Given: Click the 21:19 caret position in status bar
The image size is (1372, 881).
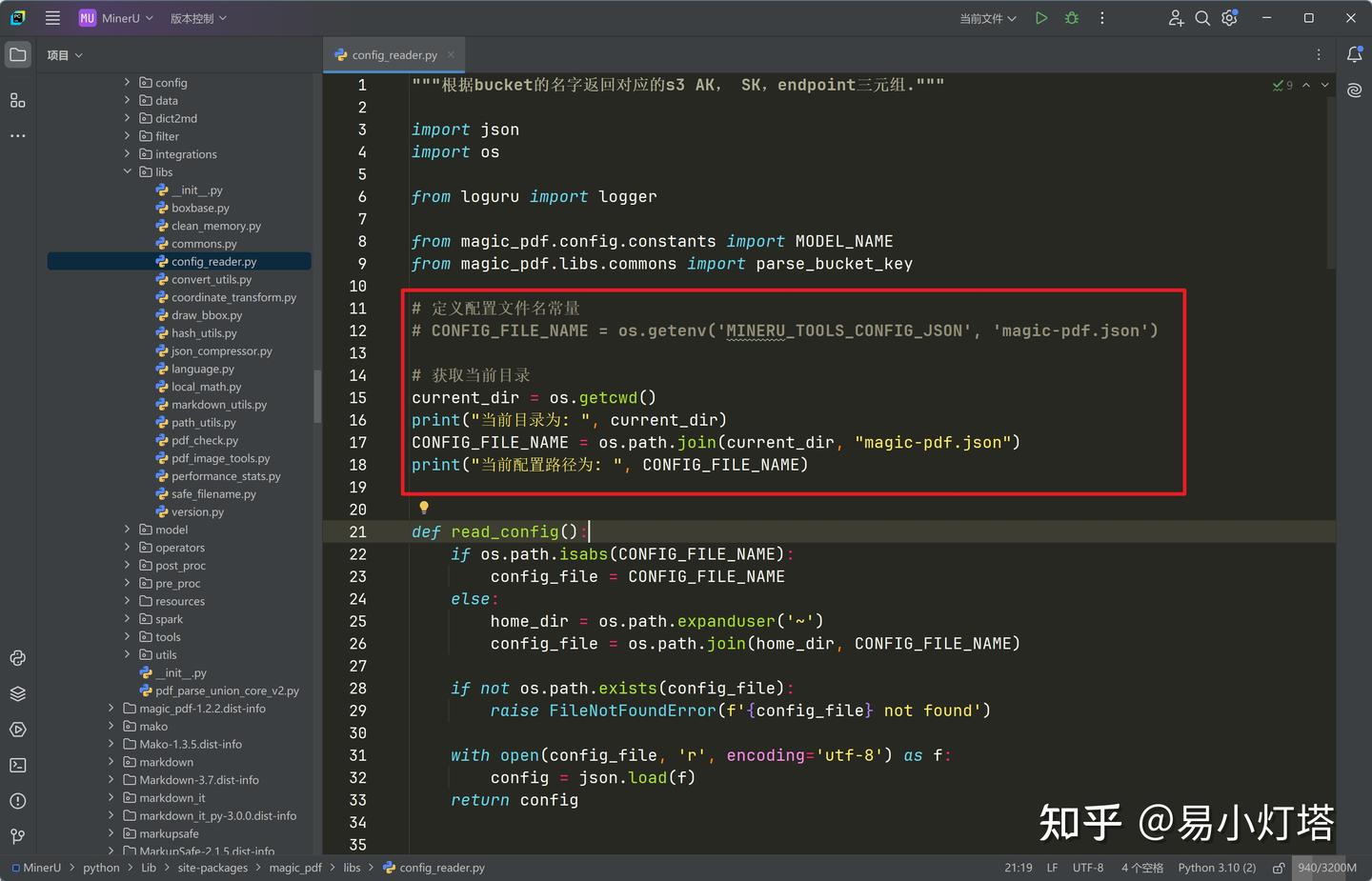Looking at the screenshot, I should point(1018,868).
